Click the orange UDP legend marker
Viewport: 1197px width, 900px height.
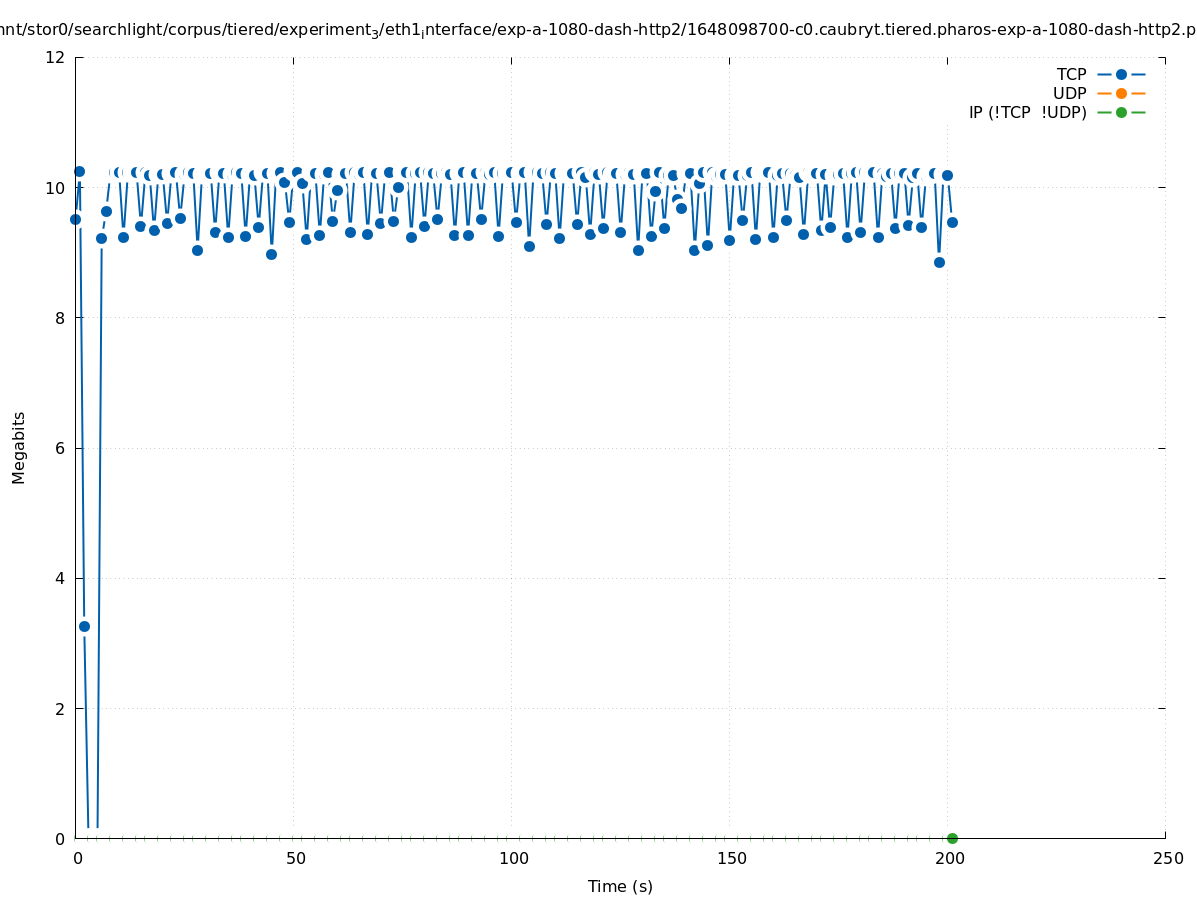click(x=1121, y=93)
